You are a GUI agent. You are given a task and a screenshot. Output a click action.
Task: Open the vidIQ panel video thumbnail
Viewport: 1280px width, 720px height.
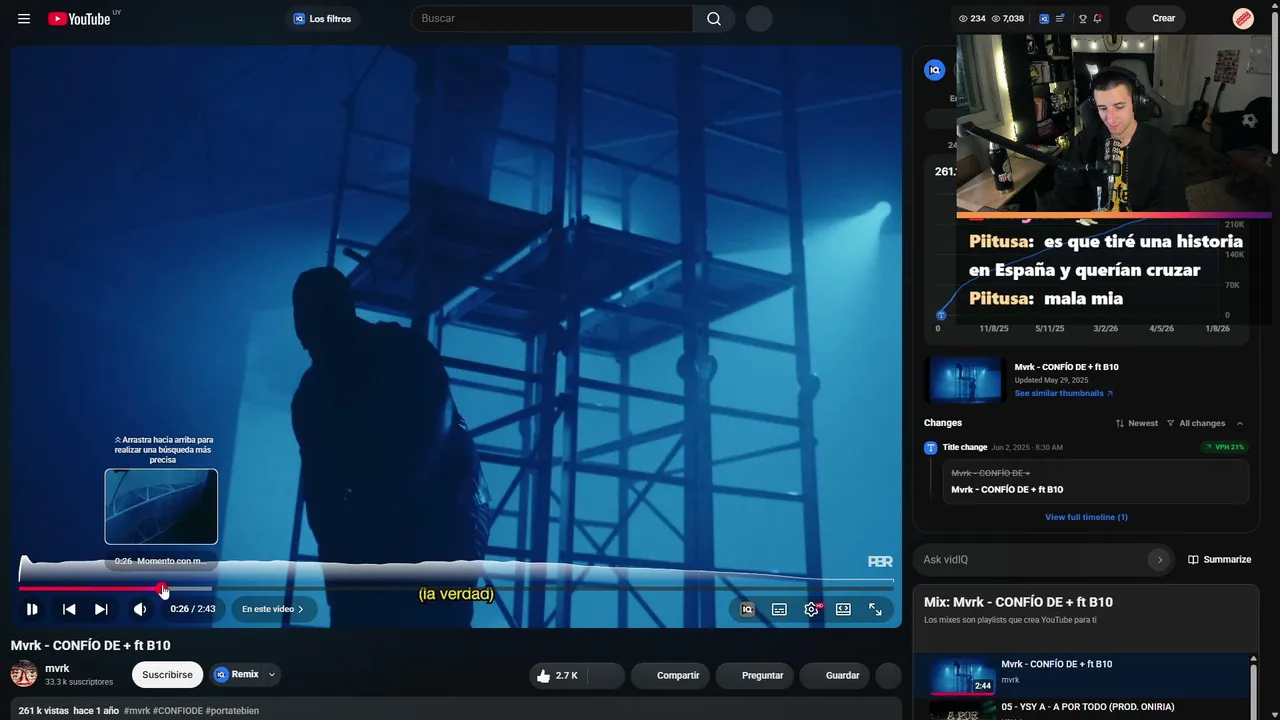pyautogui.click(x=964, y=380)
